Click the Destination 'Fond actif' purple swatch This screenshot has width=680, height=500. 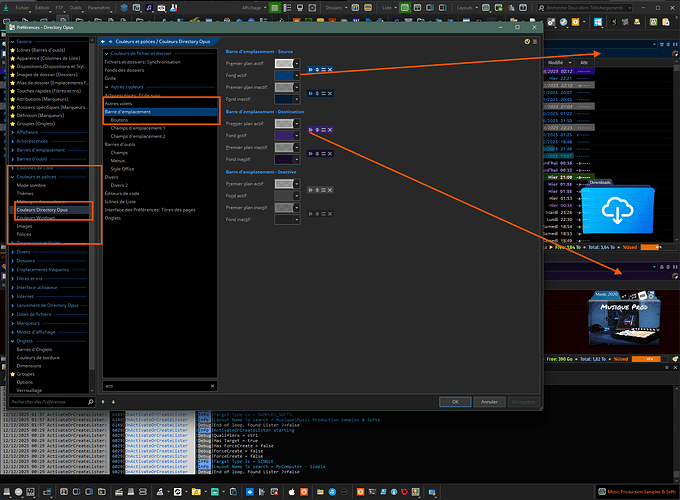click(x=283, y=135)
